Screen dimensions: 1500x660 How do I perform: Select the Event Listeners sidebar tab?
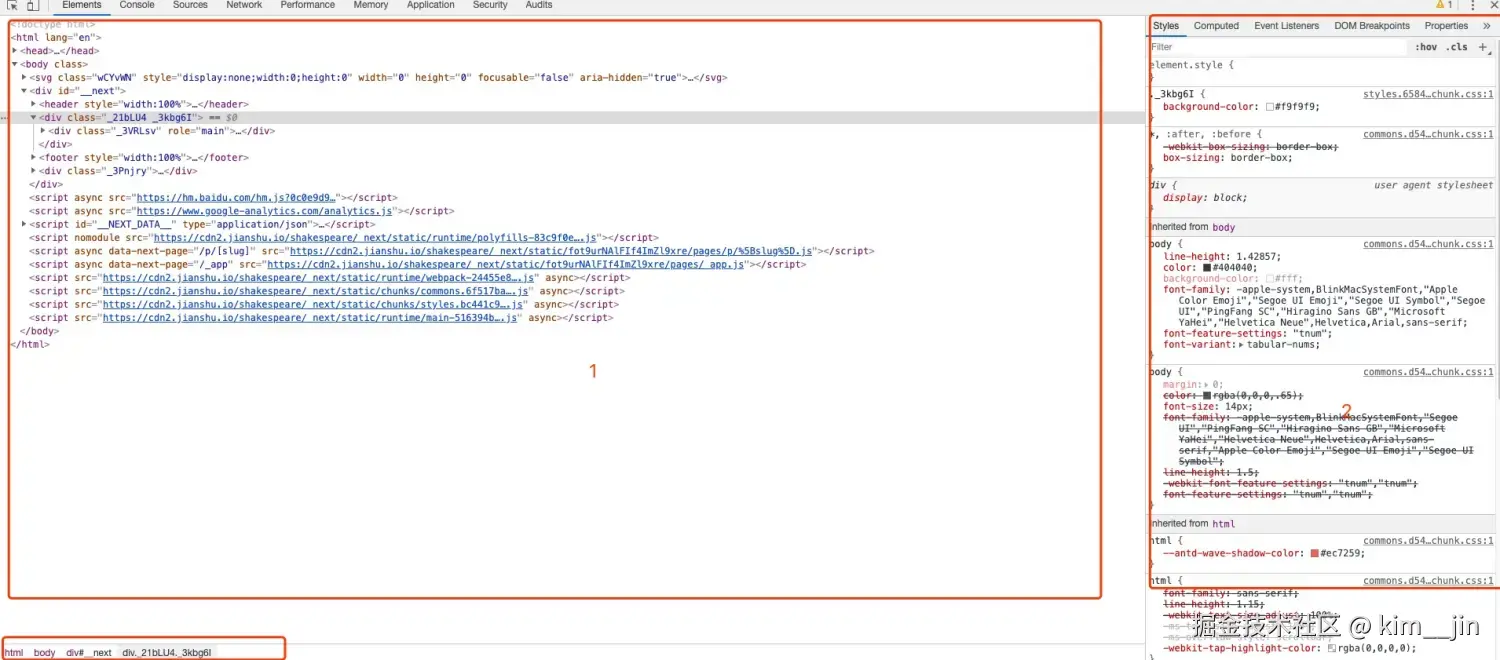click(x=1287, y=26)
